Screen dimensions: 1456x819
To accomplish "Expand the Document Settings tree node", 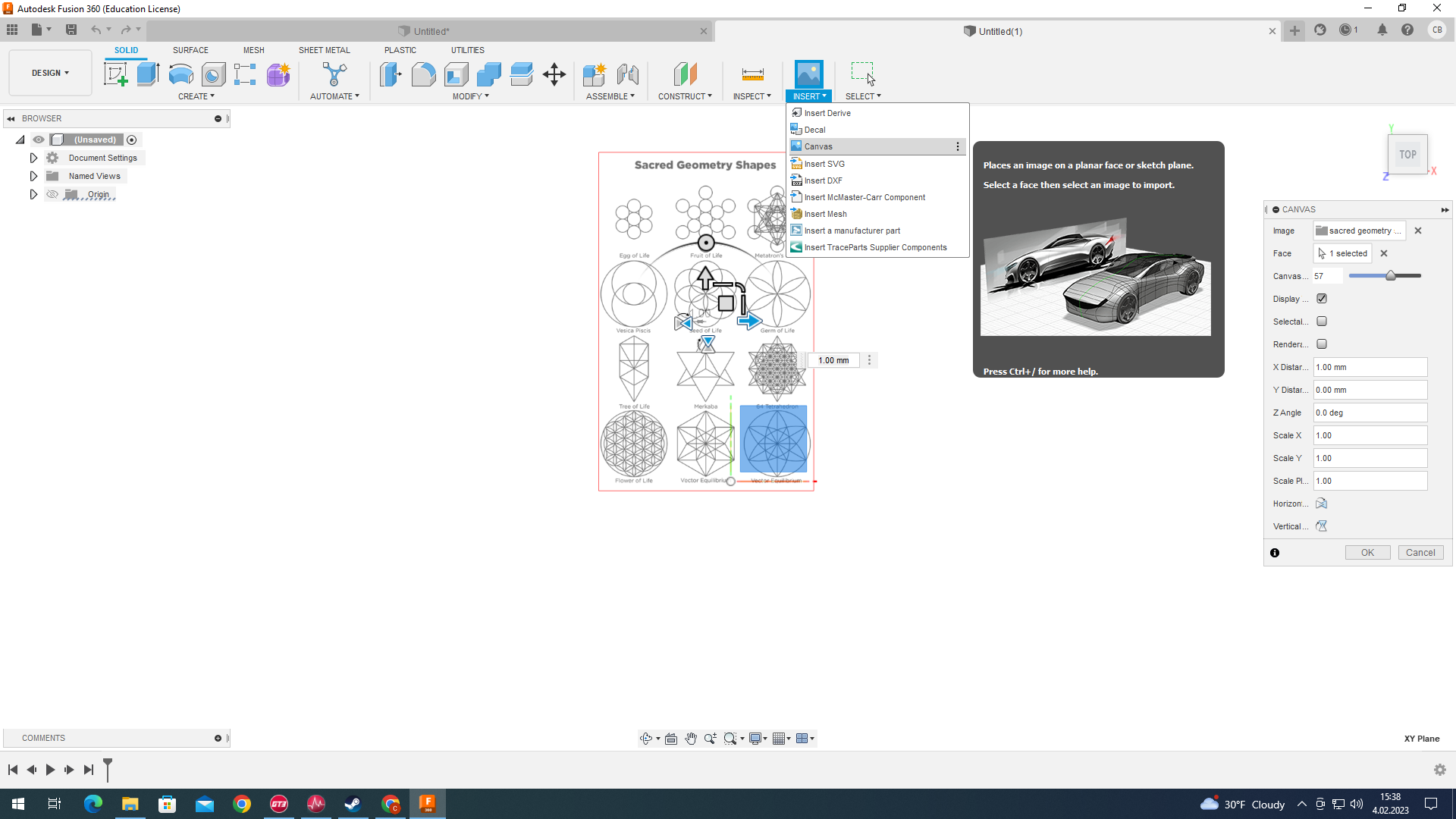I will (x=33, y=158).
